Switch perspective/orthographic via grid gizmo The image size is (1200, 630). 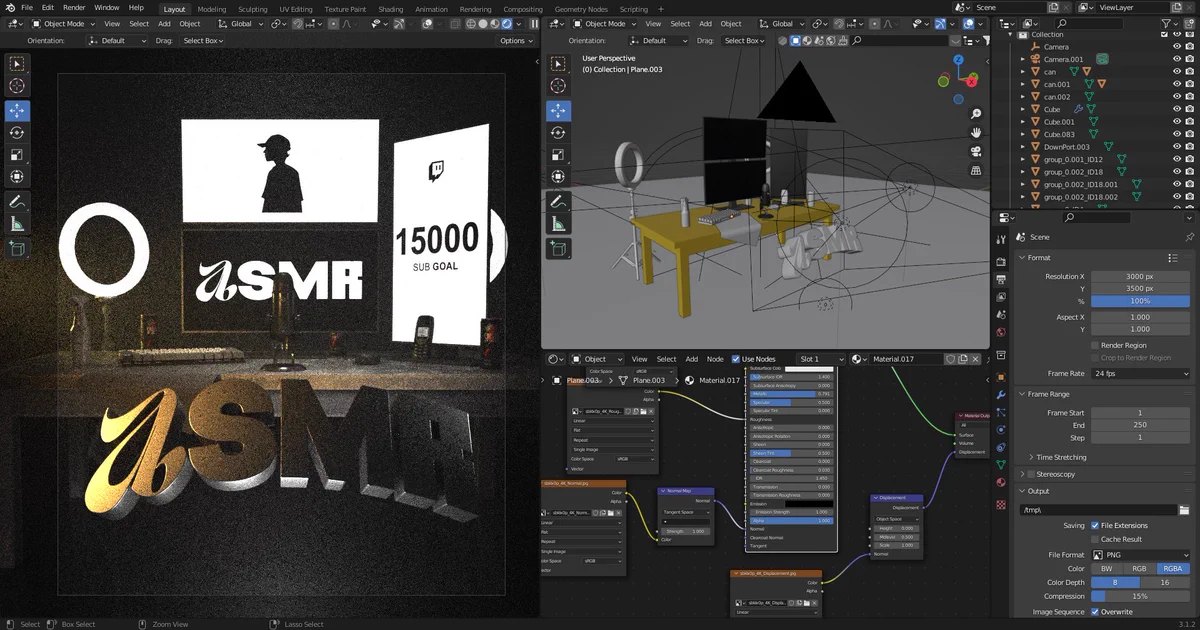(976, 170)
